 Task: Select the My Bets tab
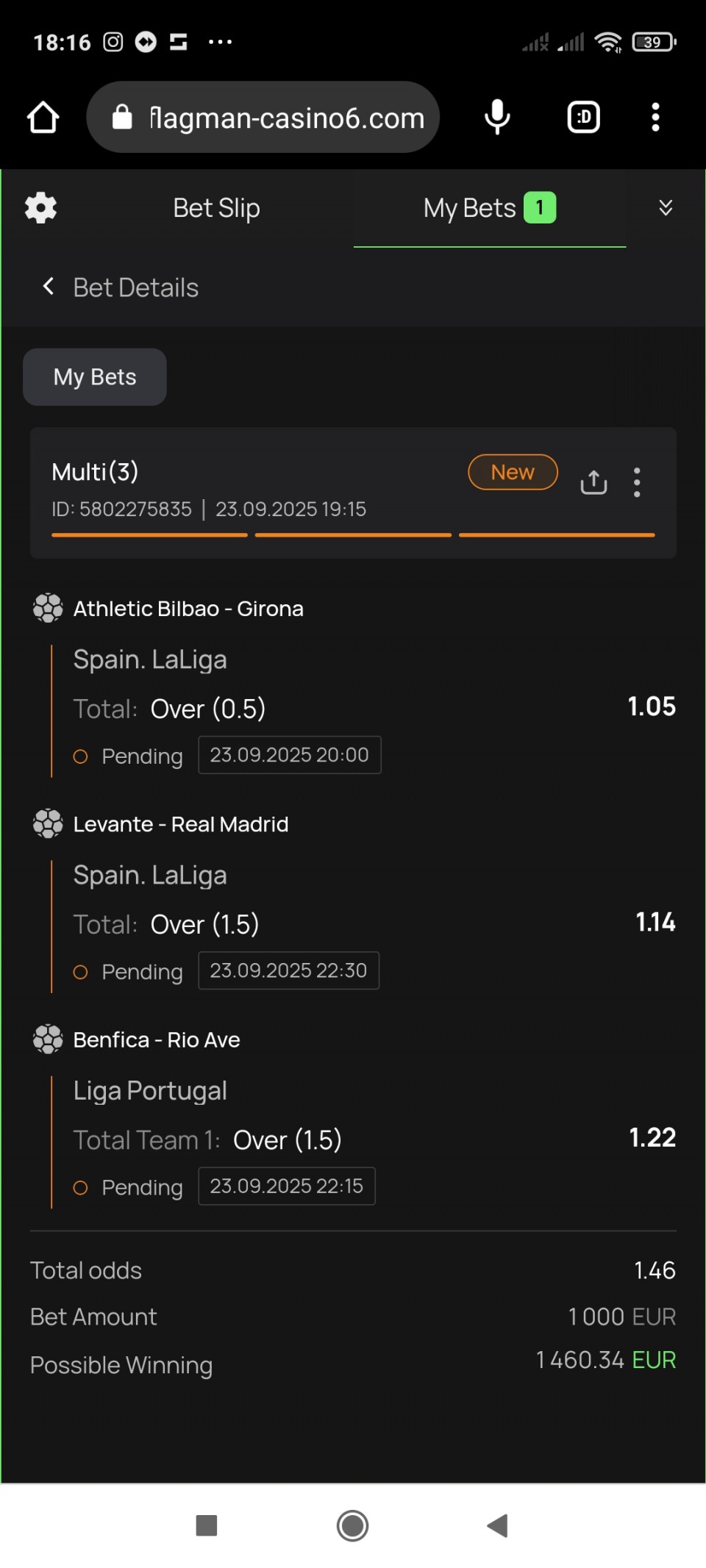tap(489, 208)
